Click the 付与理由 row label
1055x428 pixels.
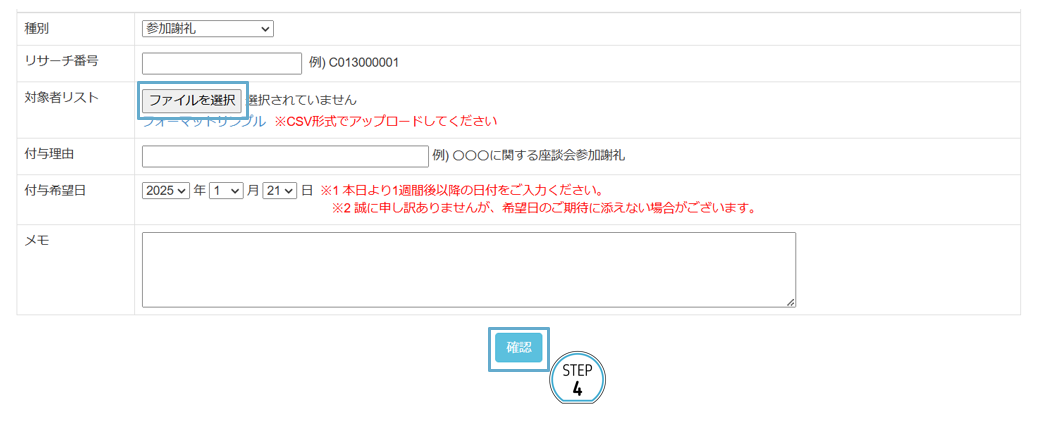click(49, 155)
